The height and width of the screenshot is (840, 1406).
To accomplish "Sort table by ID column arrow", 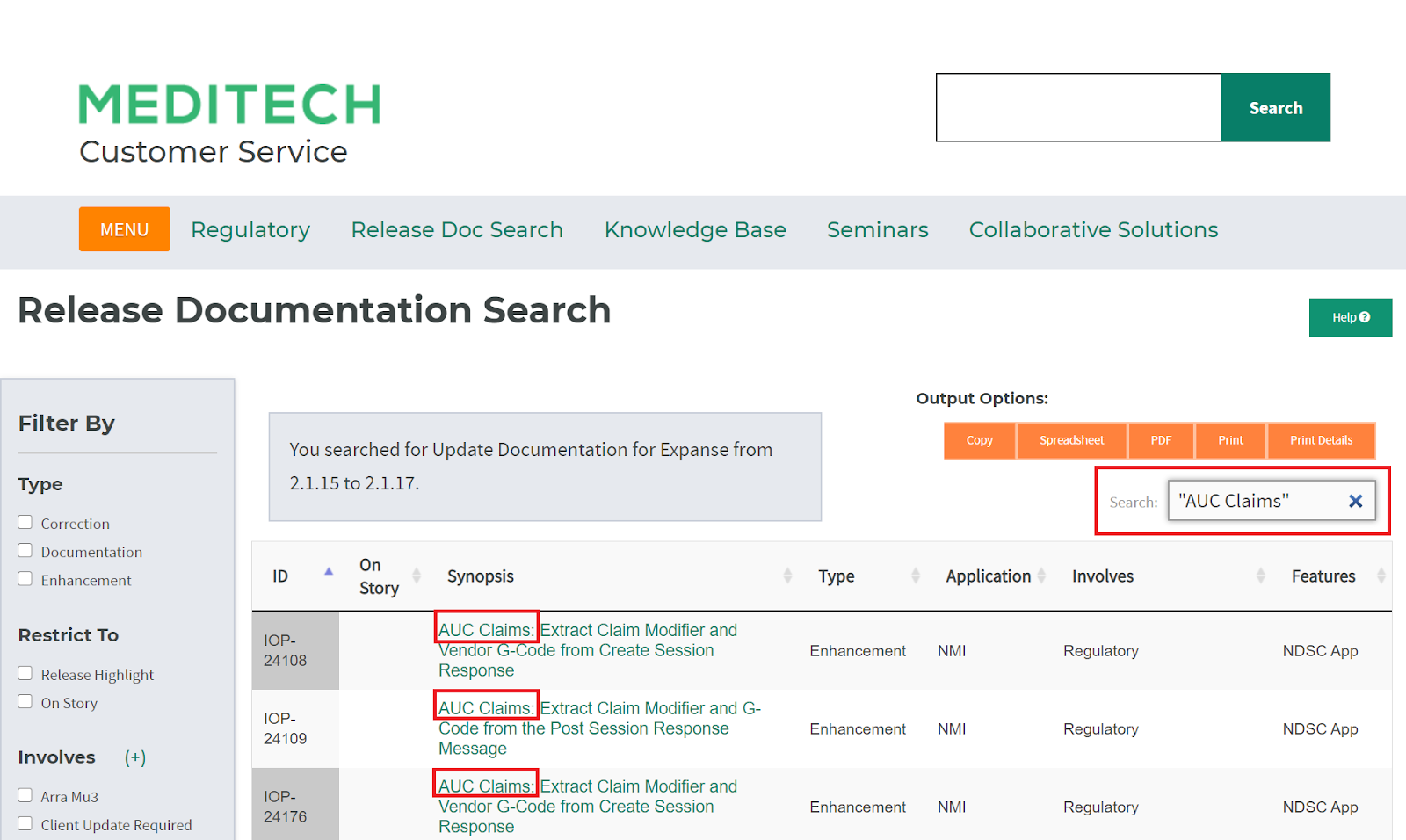I will point(329,572).
